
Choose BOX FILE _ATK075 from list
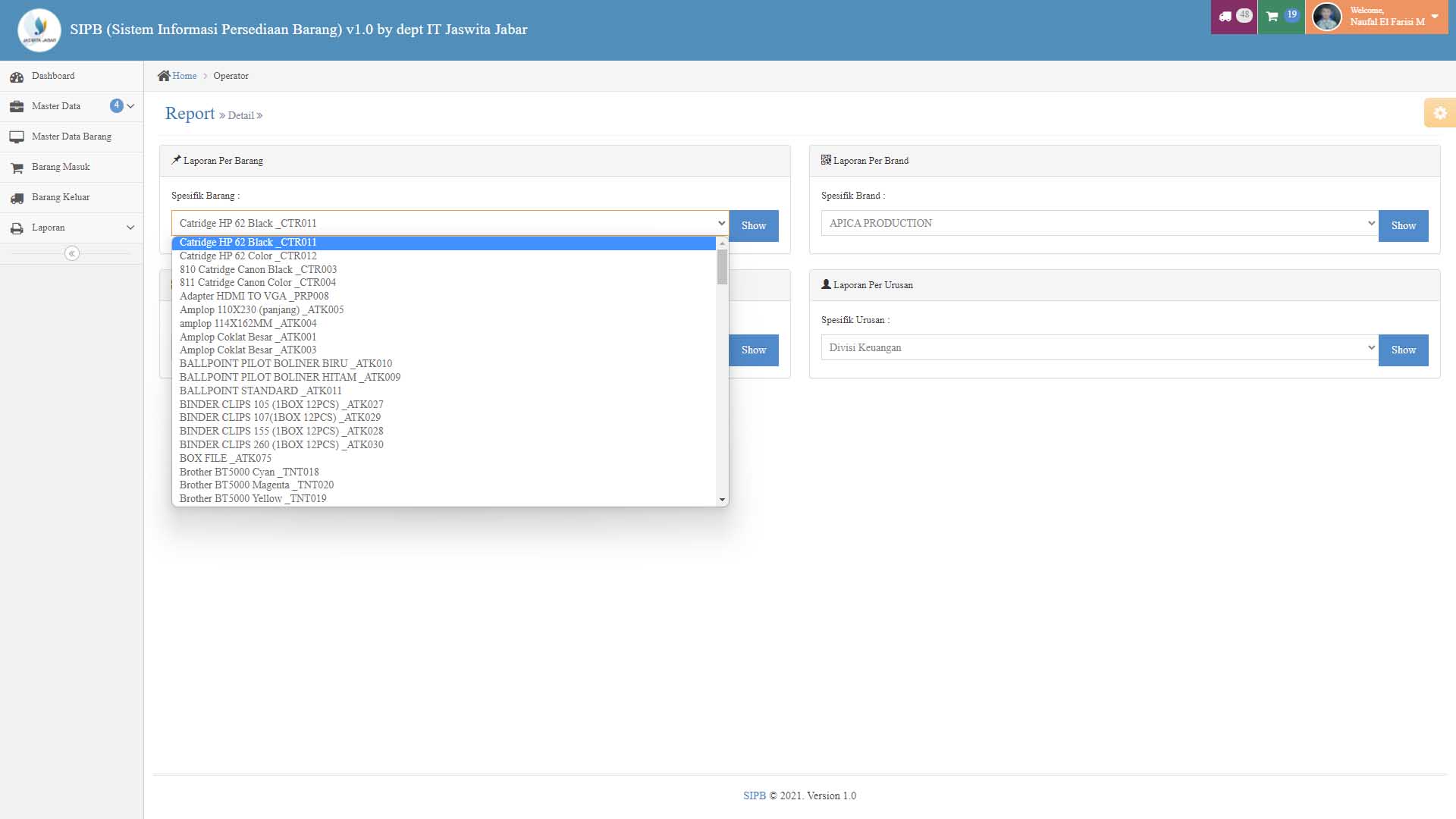225,458
